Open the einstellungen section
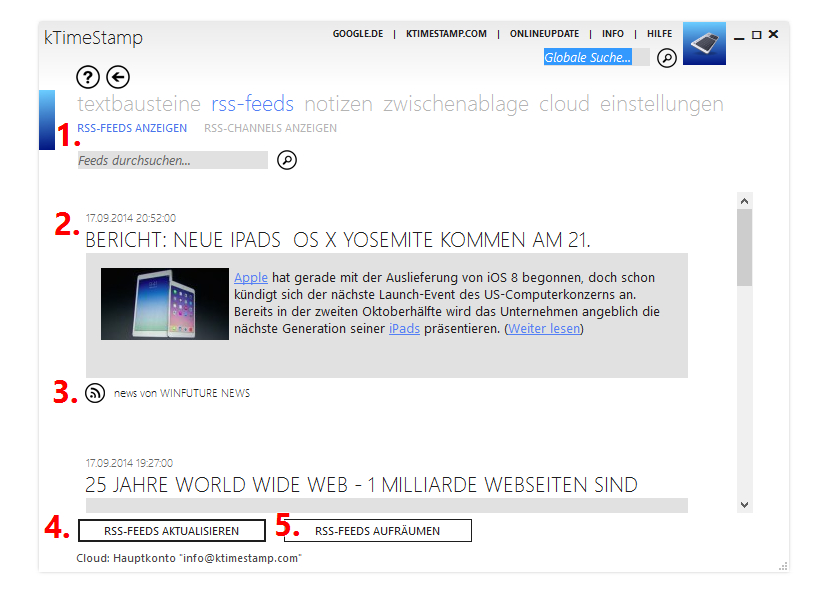The height and width of the screenshot is (596, 818). pos(661,104)
